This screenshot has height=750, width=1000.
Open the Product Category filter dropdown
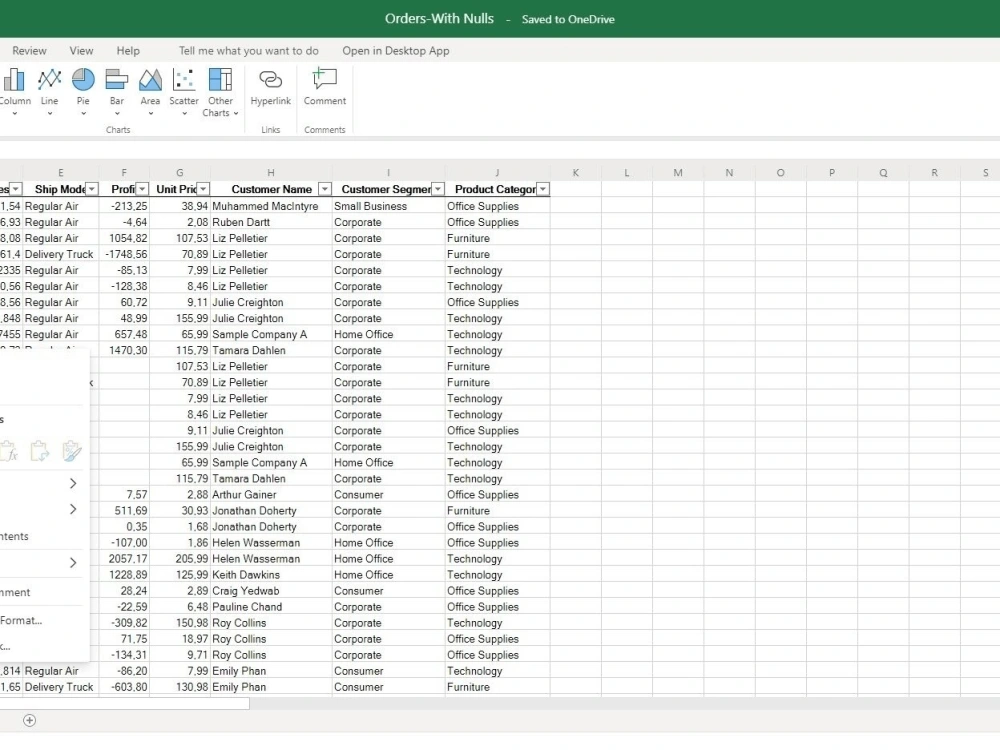543,189
